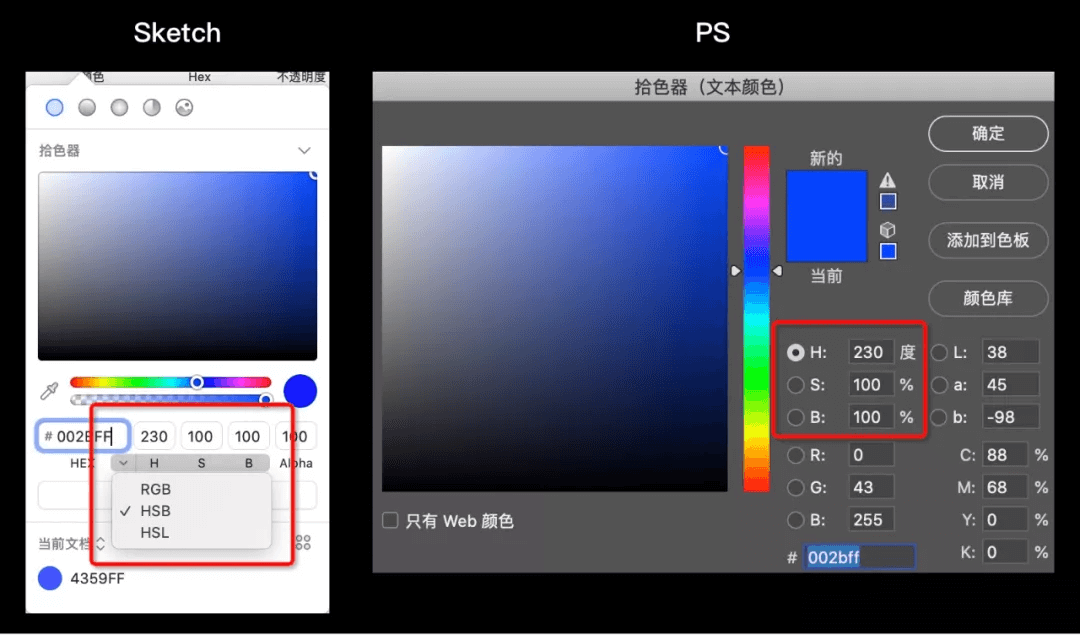Viewport: 1080px width, 635px height.
Task: Select RGB's B radio button with value 255
Action: [796, 520]
